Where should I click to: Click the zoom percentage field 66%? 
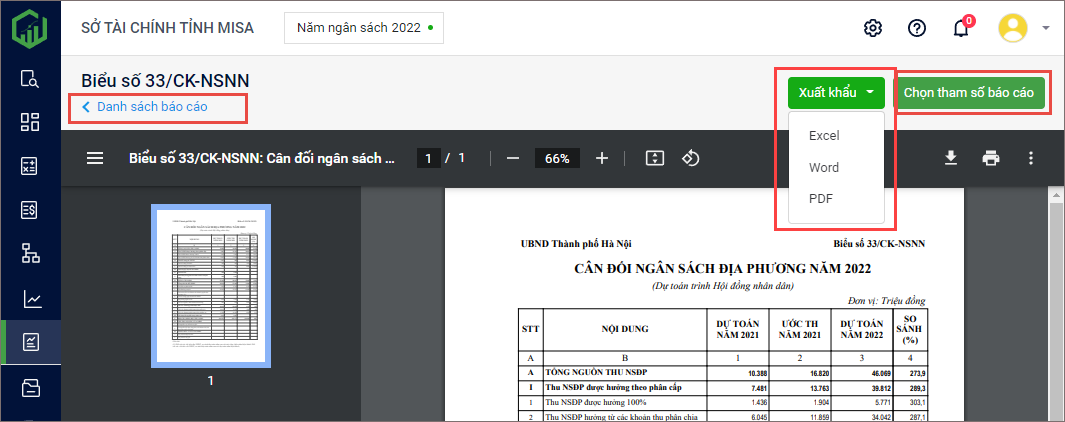pyautogui.click(x=557, y=158)
